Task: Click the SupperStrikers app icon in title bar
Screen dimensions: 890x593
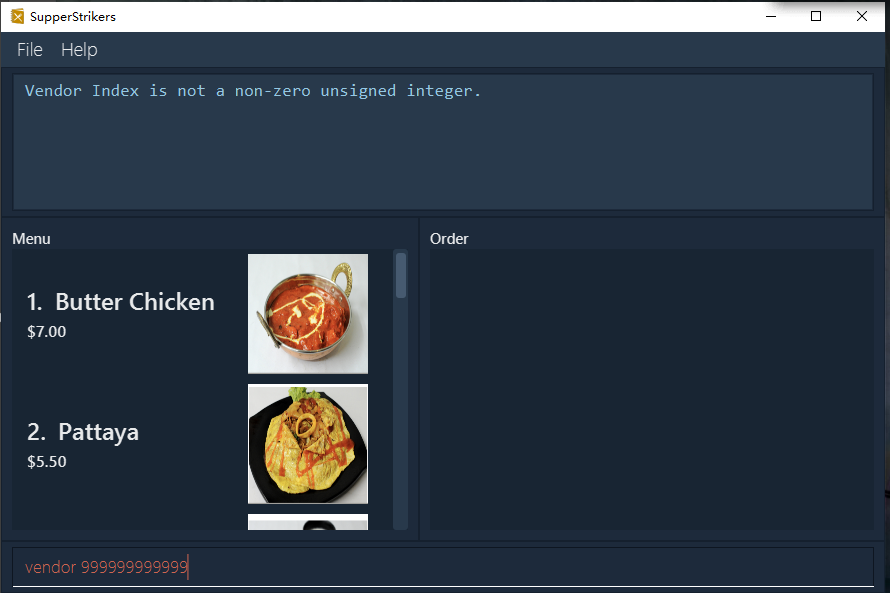Action: [18, 16]
